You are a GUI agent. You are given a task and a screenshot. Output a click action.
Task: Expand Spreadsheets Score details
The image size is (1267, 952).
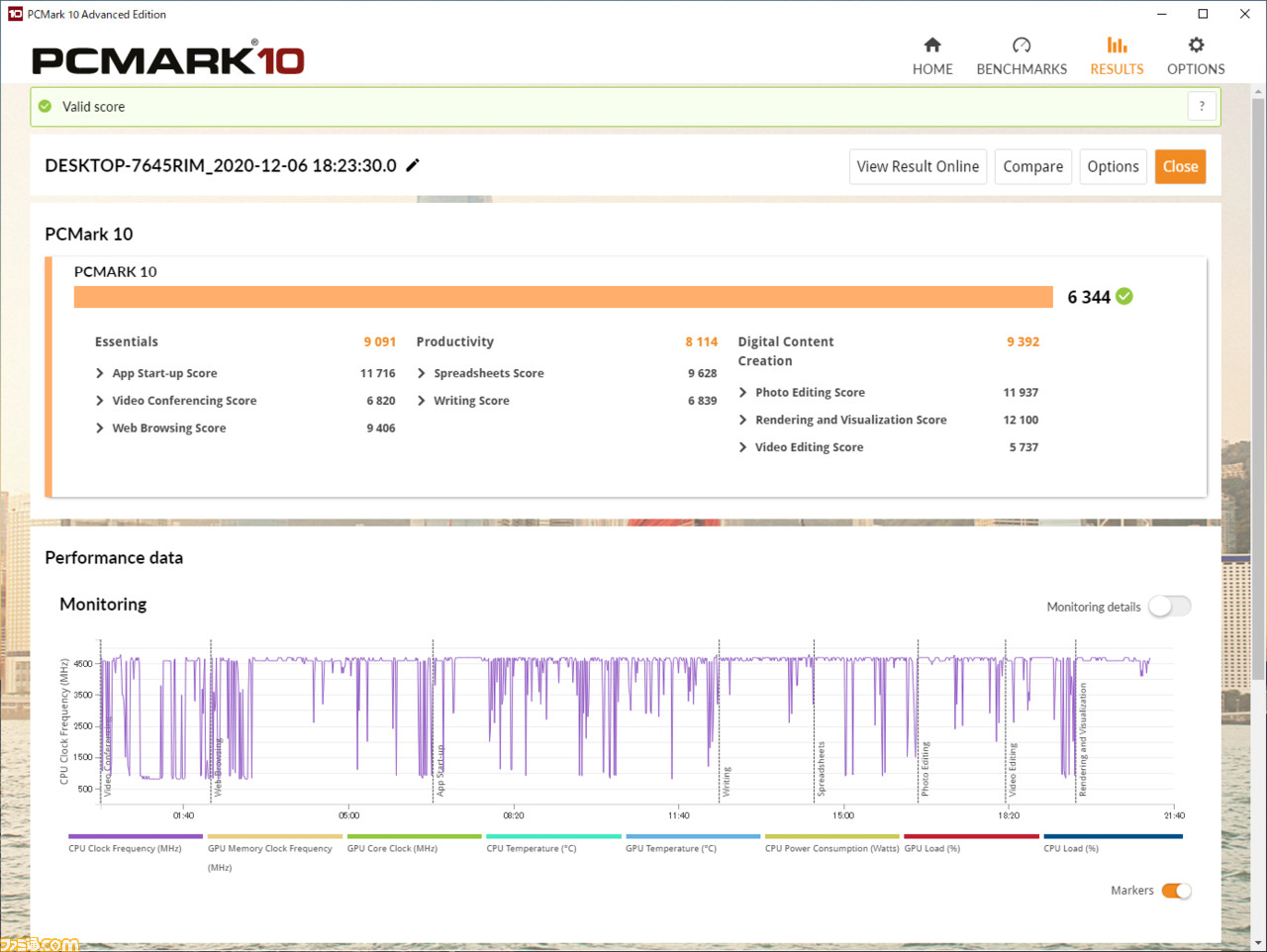tap(422, 373)
